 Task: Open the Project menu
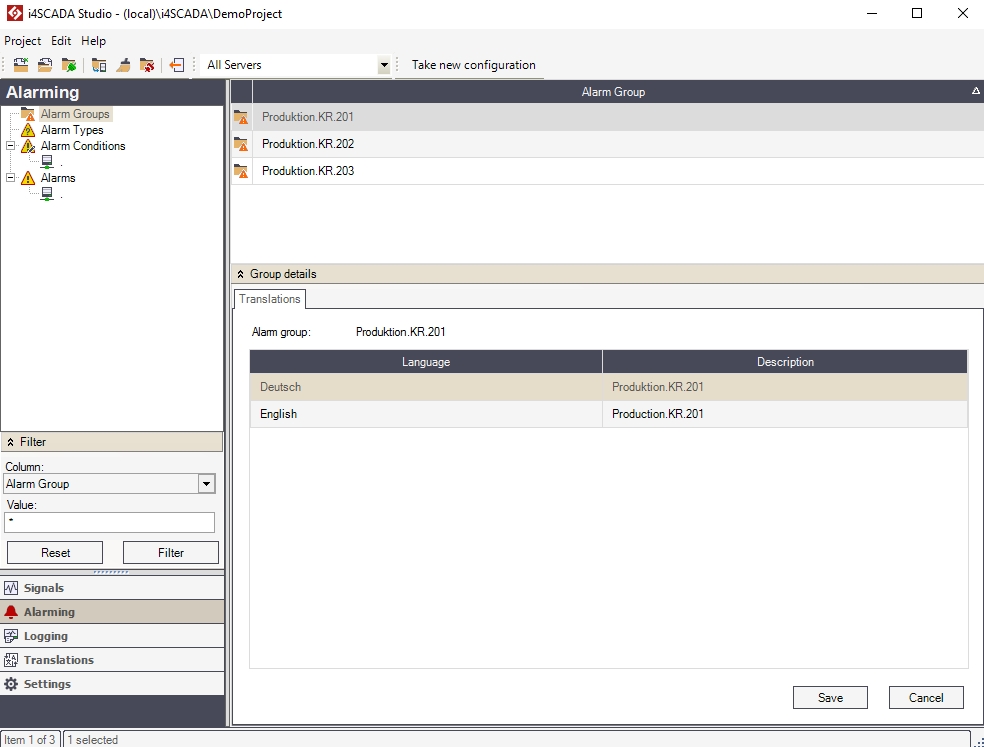pos(22,41)
